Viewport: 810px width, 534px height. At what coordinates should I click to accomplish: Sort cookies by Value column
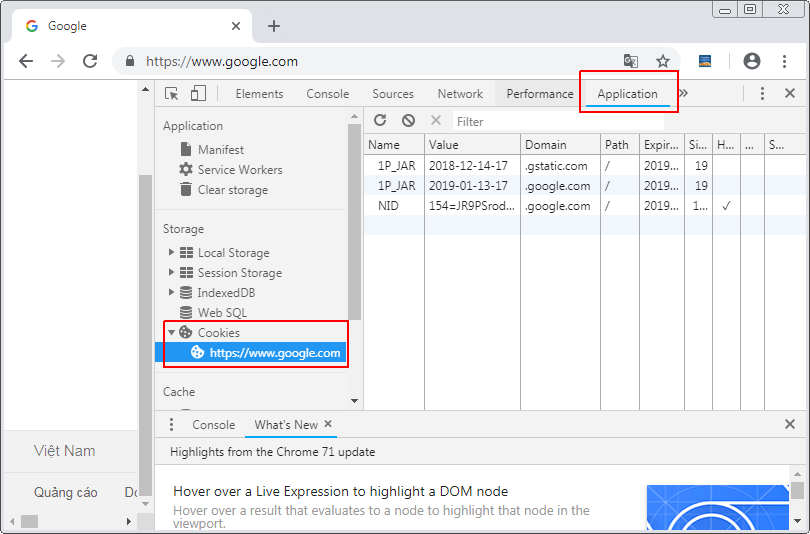tap(472, 145)
